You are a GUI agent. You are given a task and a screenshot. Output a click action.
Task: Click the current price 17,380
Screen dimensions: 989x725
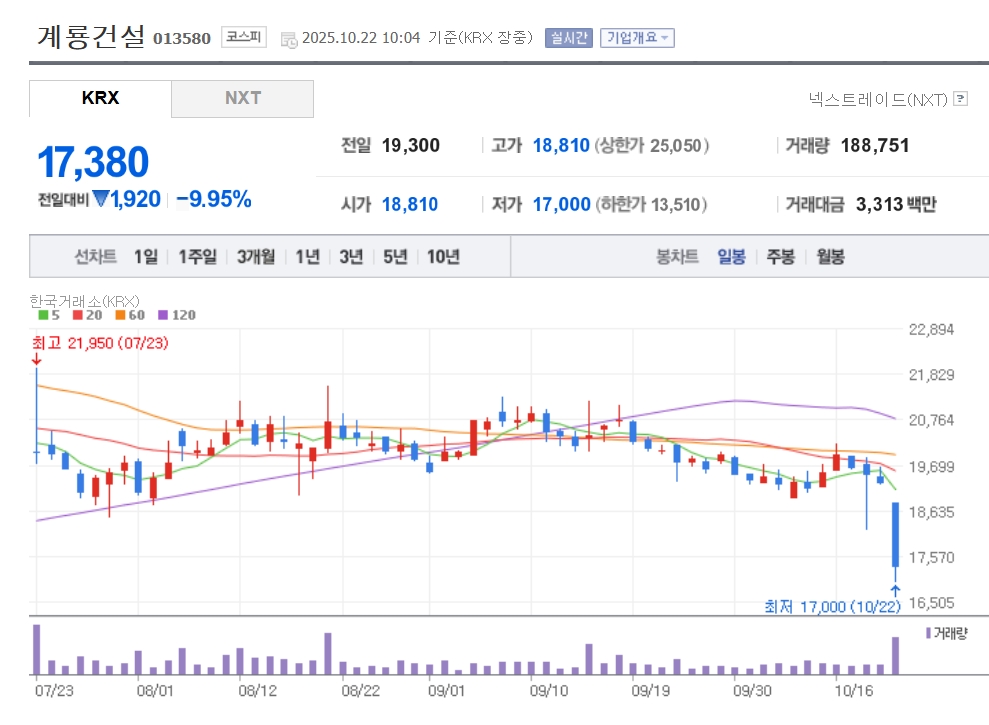click(x=93, y=162)
